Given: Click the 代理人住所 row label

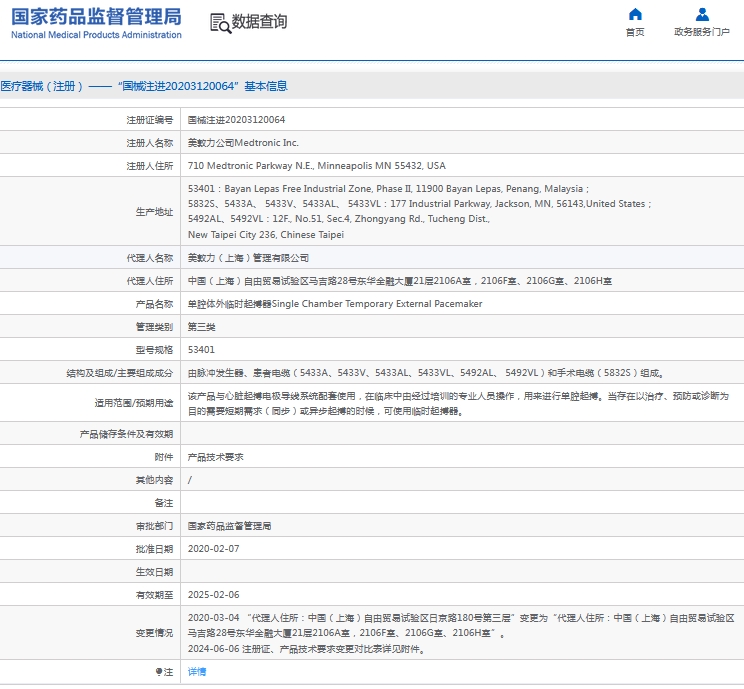Looking at the screenshot, I should coord(150,281).
